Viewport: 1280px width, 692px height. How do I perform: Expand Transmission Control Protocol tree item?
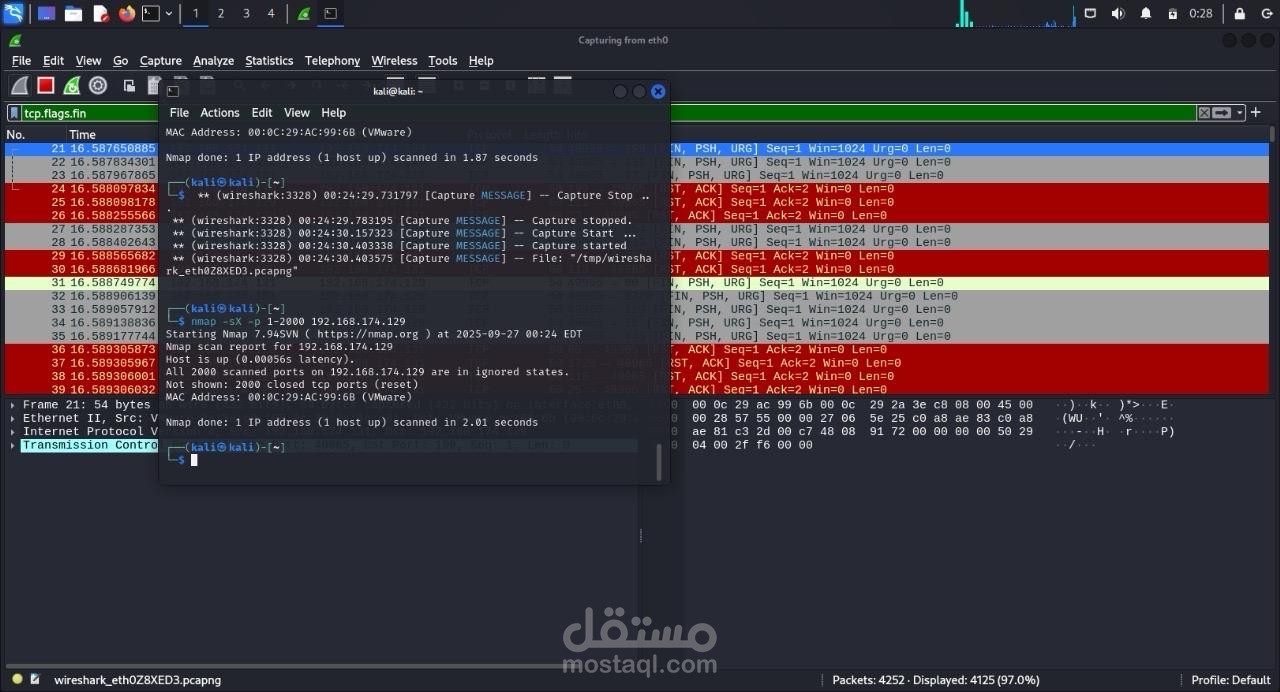(12, 445)
